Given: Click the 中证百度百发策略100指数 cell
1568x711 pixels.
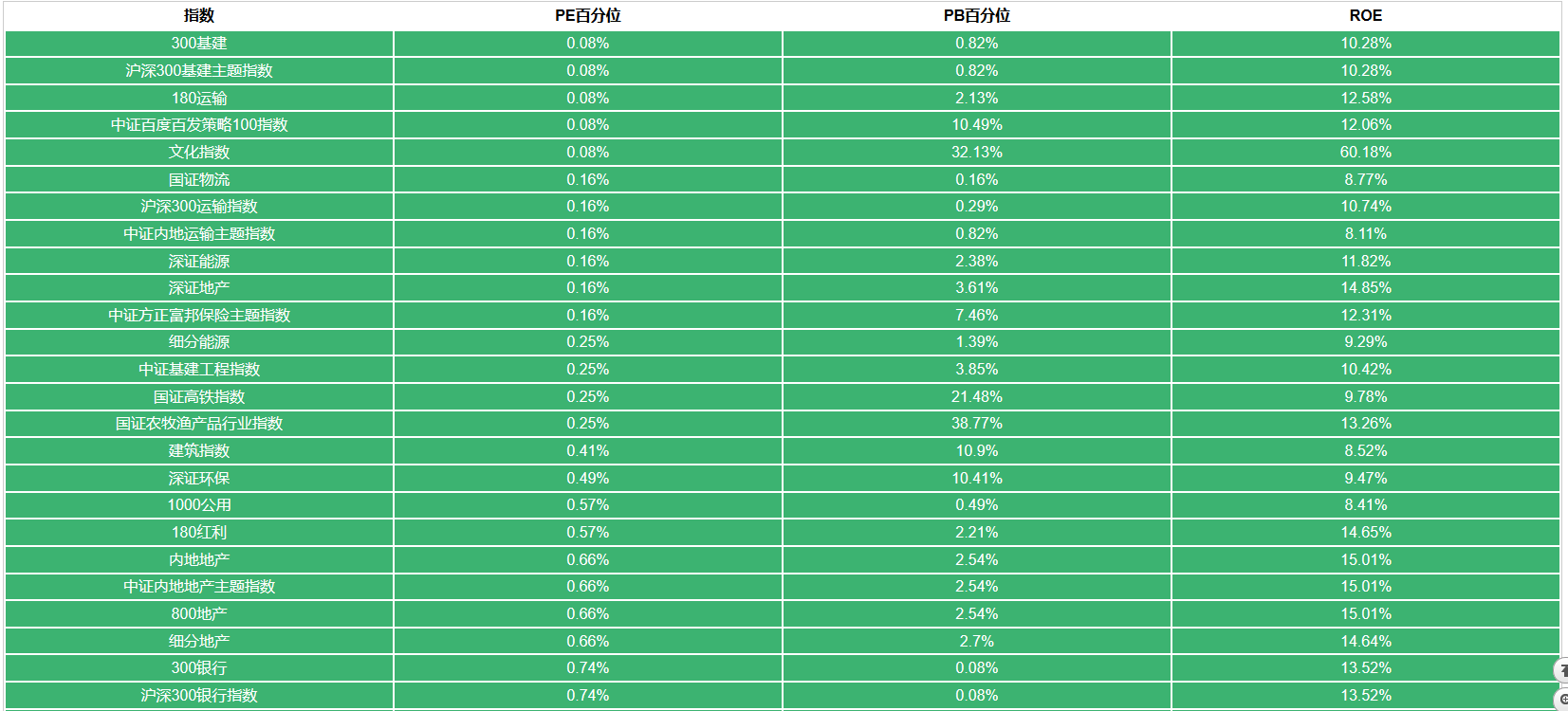Looking at the screenshot, I should coord(199,125).
